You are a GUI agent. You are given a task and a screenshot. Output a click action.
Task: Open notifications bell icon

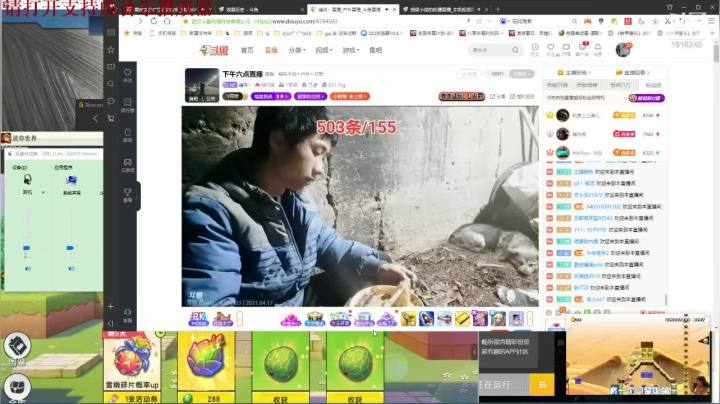(597, 49)
